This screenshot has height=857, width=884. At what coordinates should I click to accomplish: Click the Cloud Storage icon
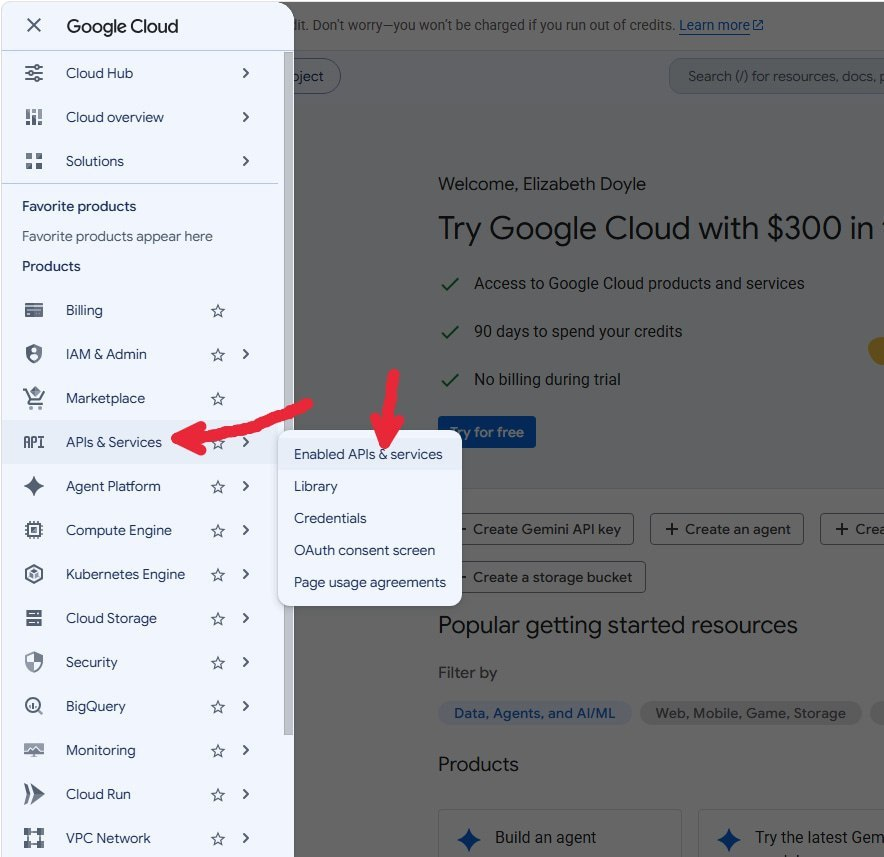click(34, 618)
